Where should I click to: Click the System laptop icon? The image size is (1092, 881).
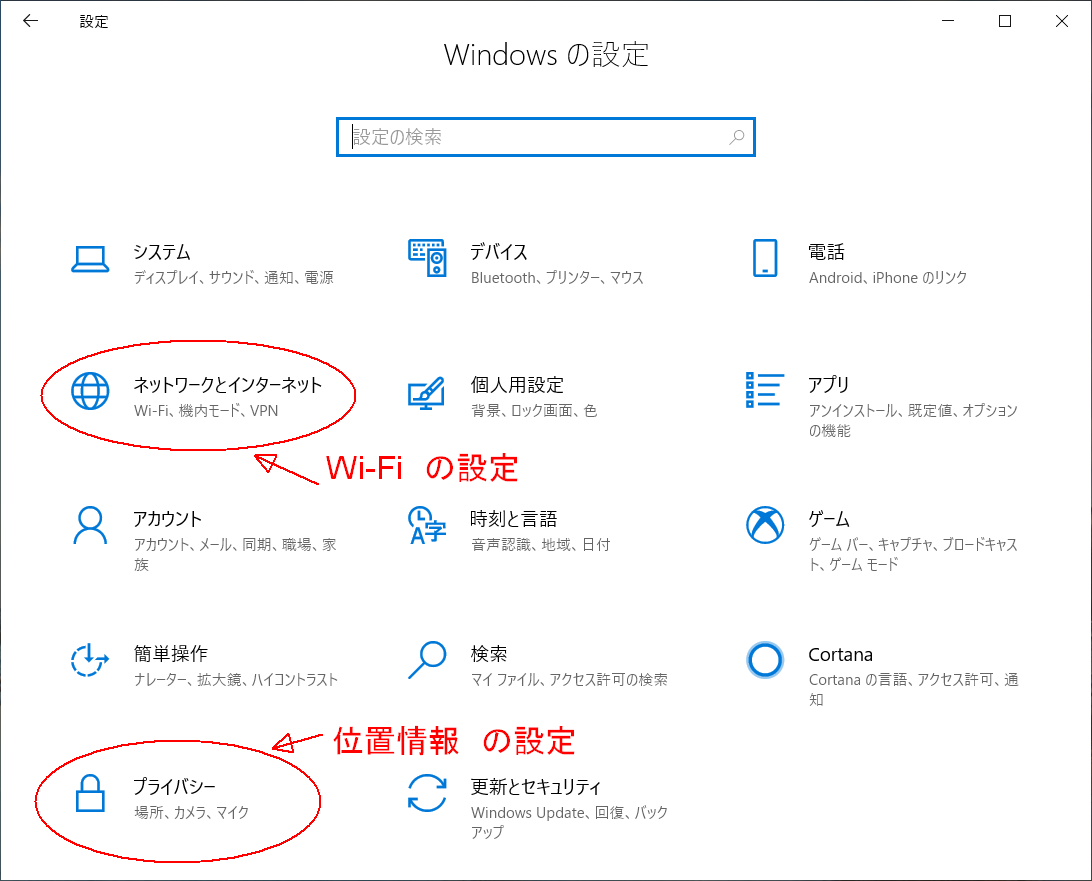click(90, 259)
